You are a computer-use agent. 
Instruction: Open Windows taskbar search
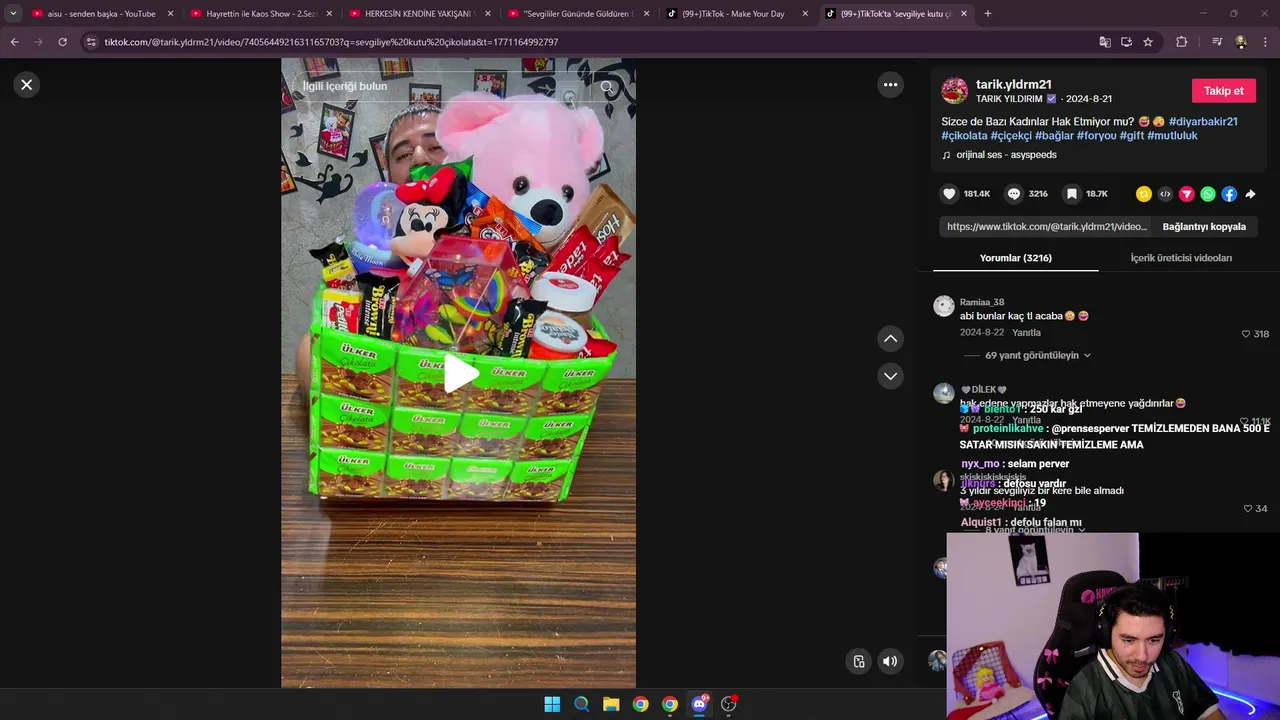pos(581,704)
